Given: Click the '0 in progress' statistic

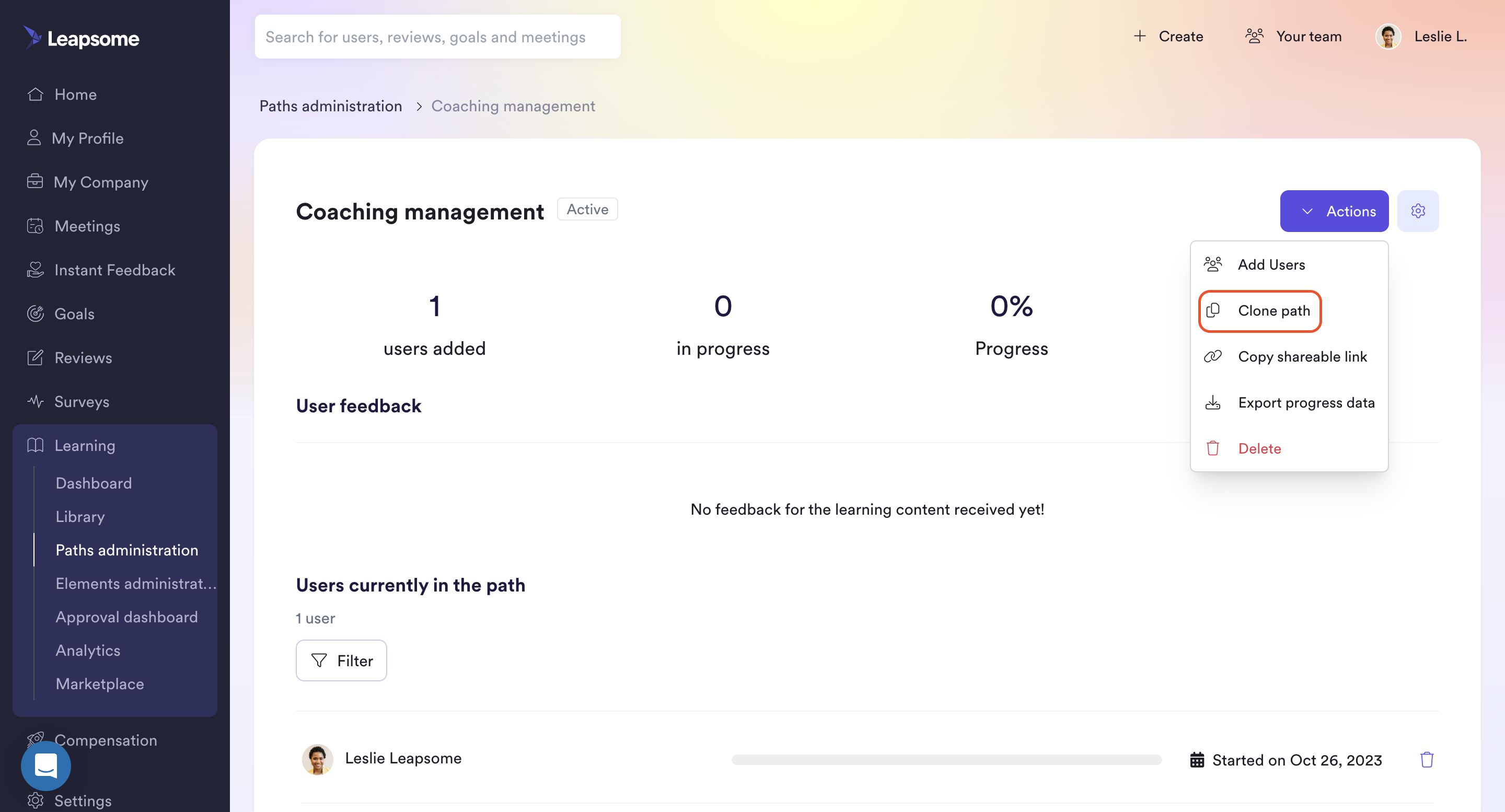Looking at the screenshot, I should click(723, 325).
